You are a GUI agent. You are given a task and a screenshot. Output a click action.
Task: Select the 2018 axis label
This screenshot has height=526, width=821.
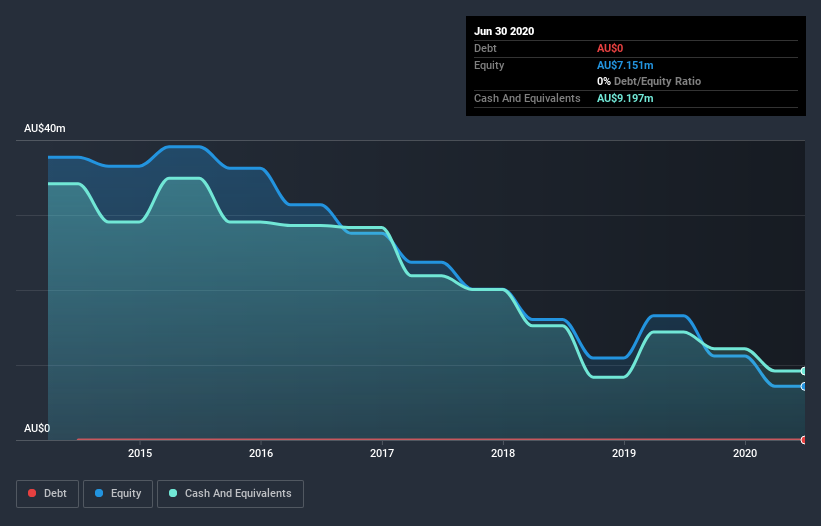pyautogui.click(x=503, y=453)
